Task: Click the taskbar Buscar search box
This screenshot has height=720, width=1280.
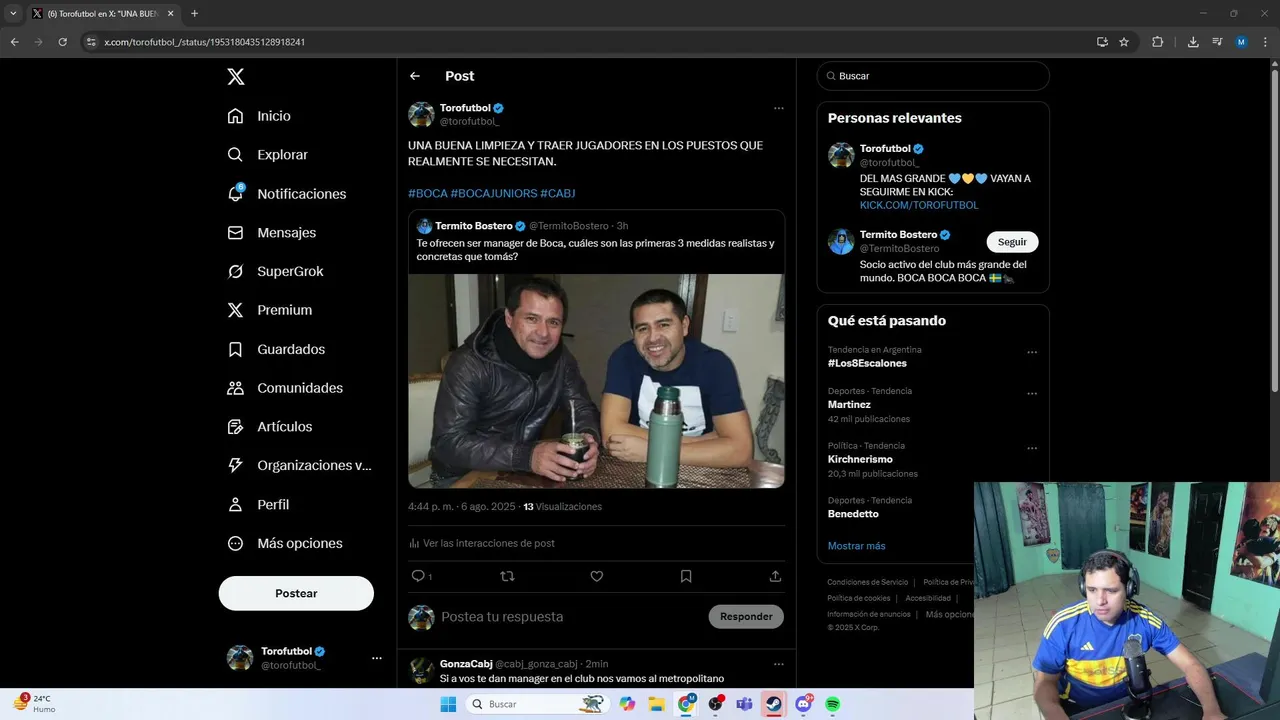Action: (x=539, y=704)
